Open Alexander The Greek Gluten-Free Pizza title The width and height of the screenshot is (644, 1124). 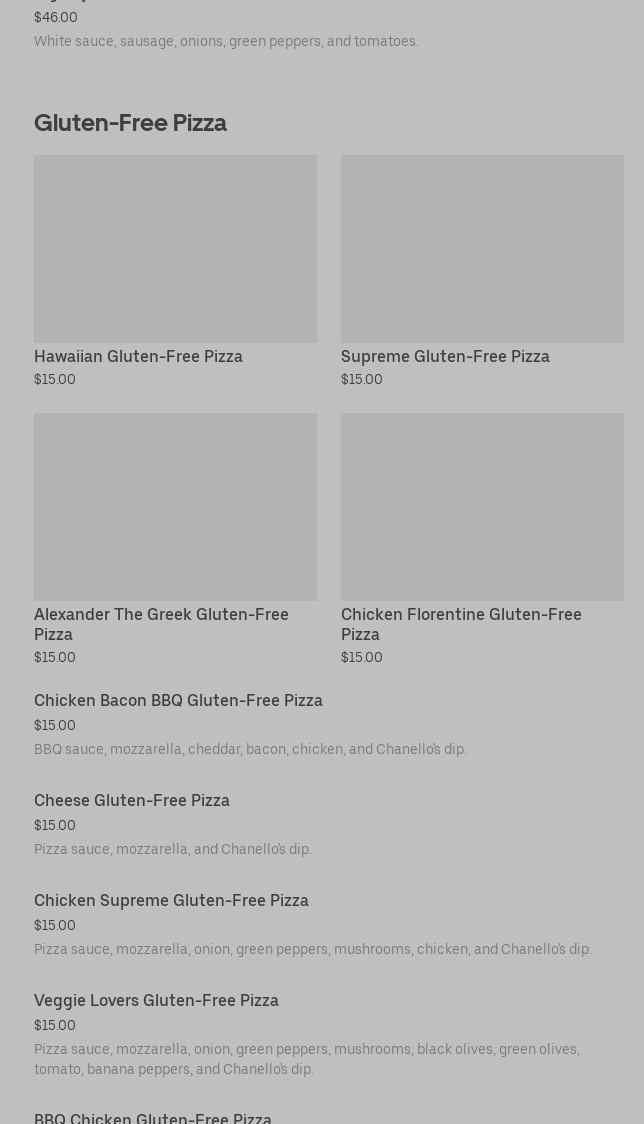coord(161,624)
